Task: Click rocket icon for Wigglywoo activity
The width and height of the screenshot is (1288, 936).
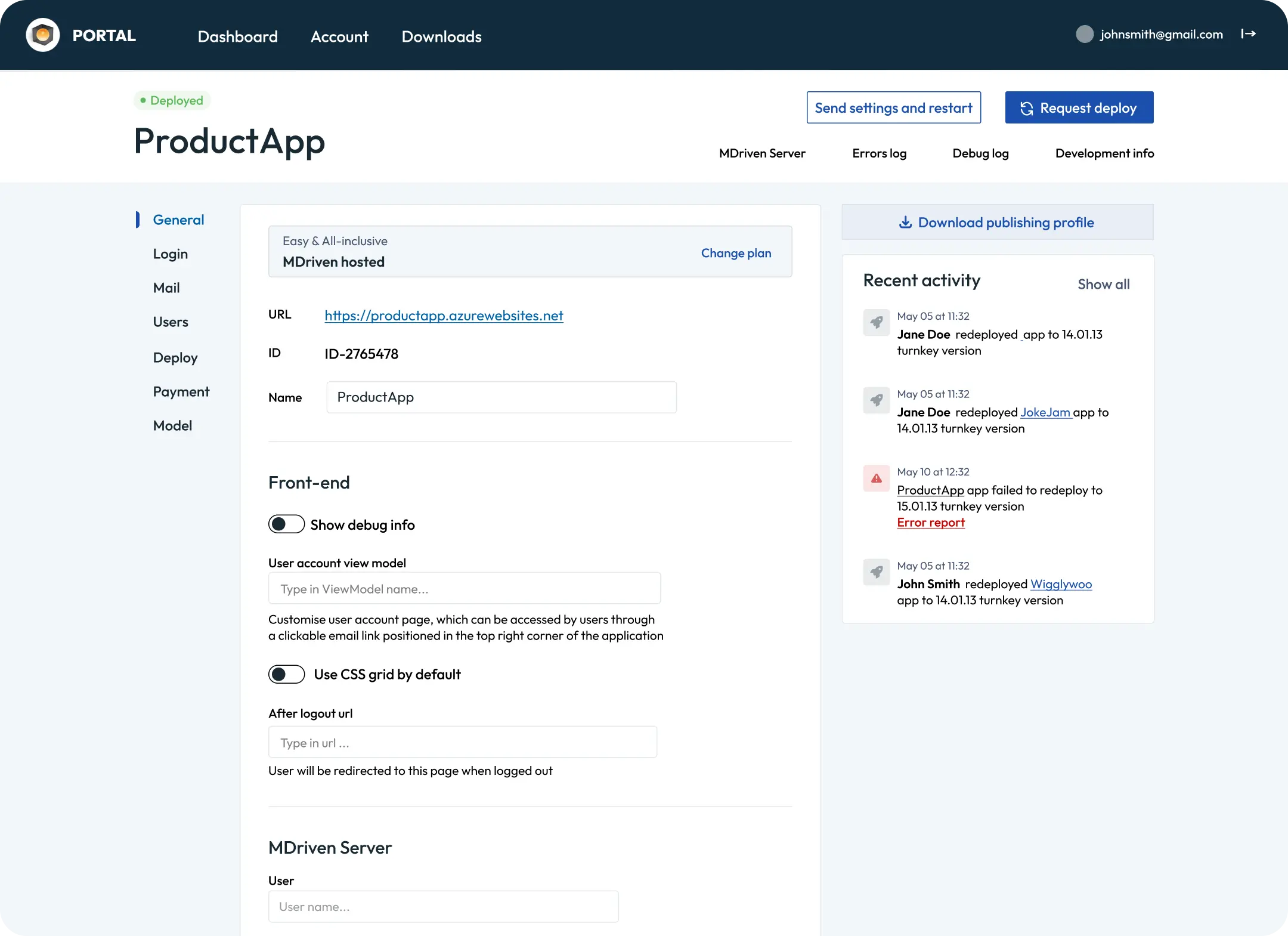Action: (877, 572)
